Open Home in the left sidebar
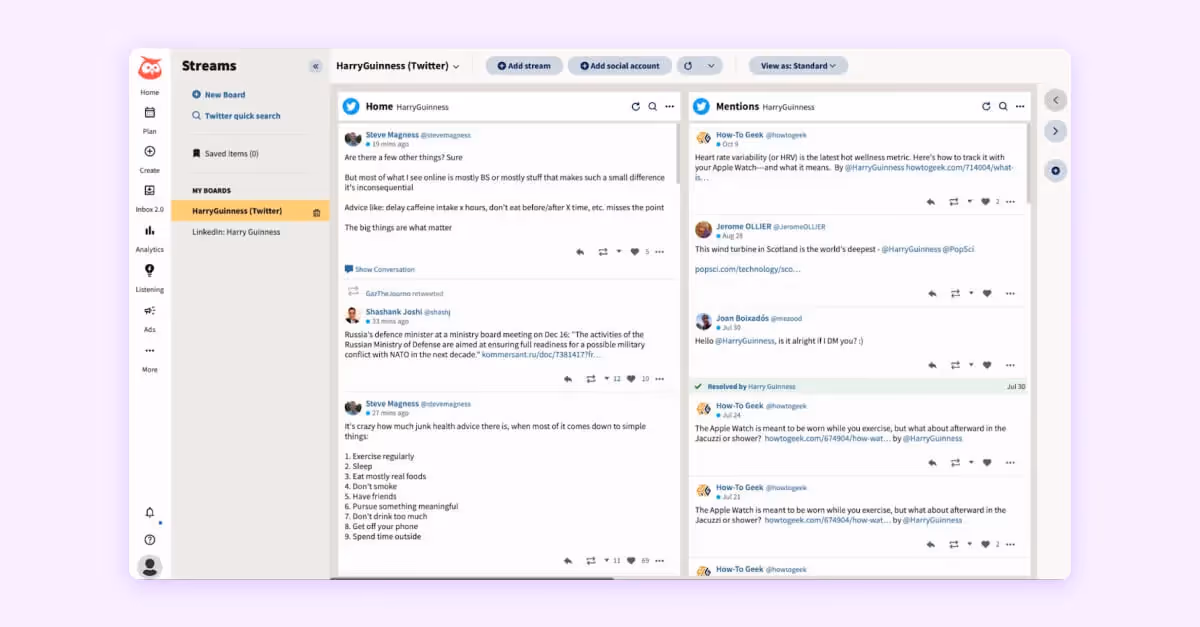1200x627 pixels. coord(149,92)
